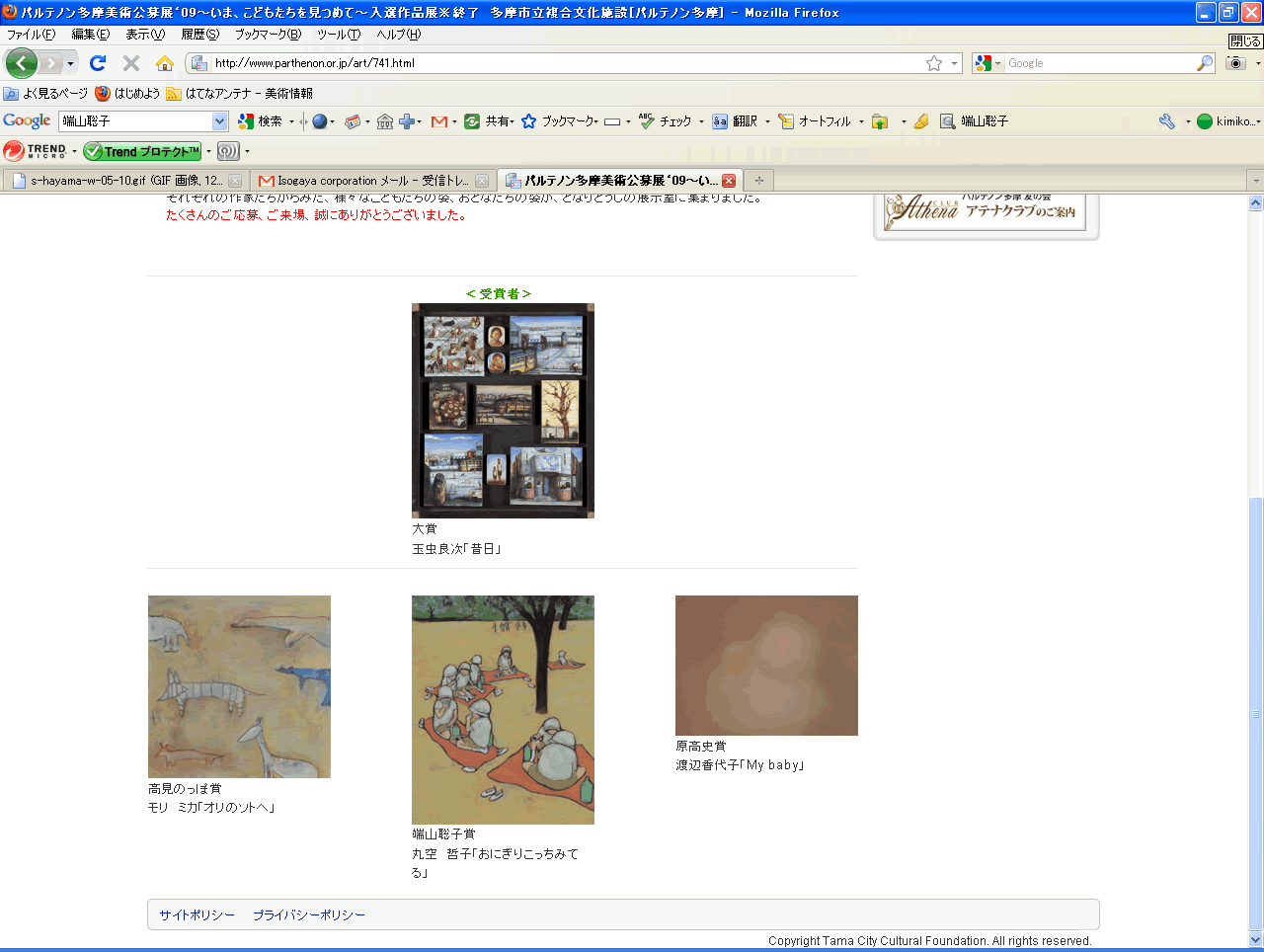This screenshot has width=1264, height=952.
Task: Click the URL address field
Action: tap(568, 63)
